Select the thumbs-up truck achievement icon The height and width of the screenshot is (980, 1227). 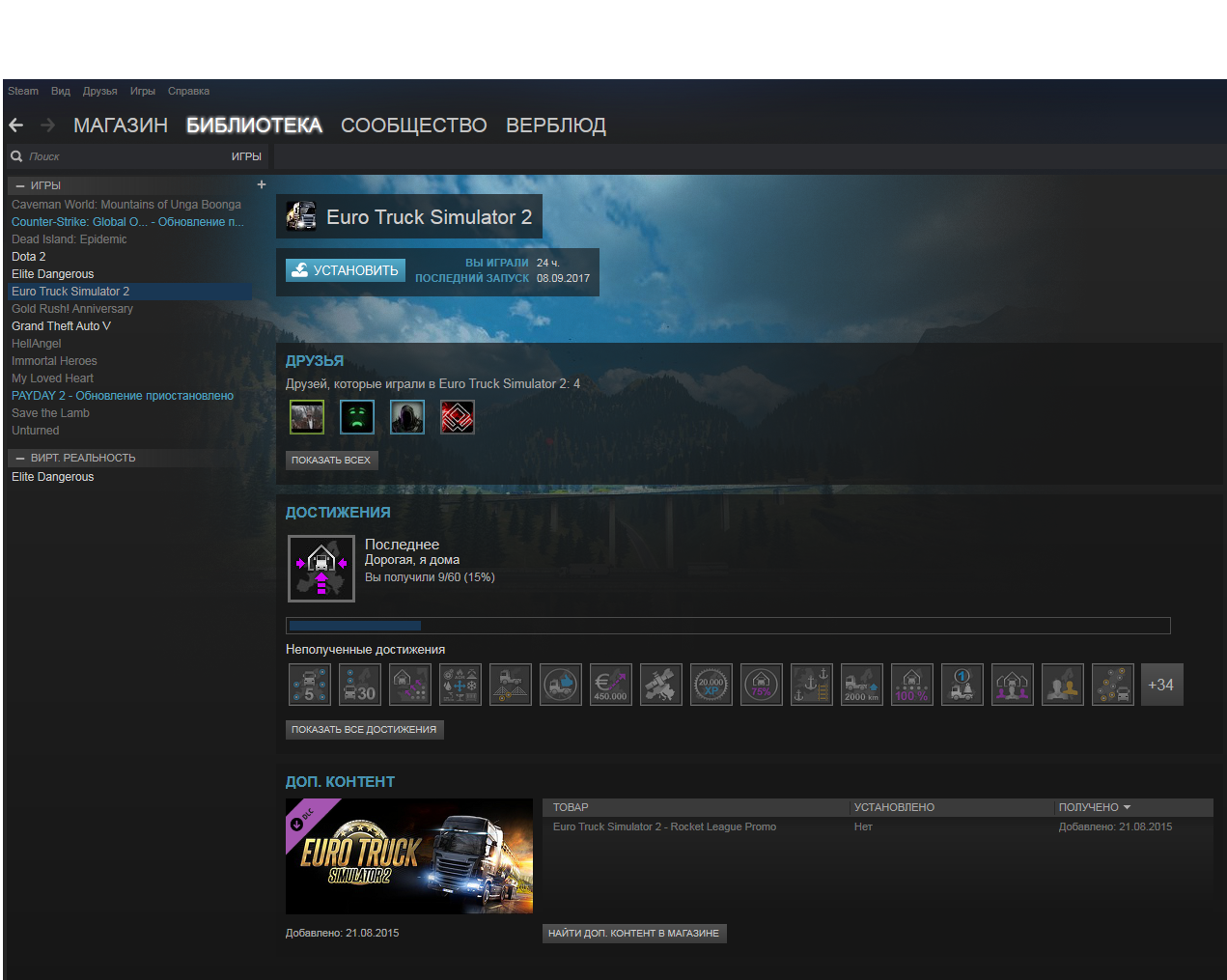pos(561,685)
